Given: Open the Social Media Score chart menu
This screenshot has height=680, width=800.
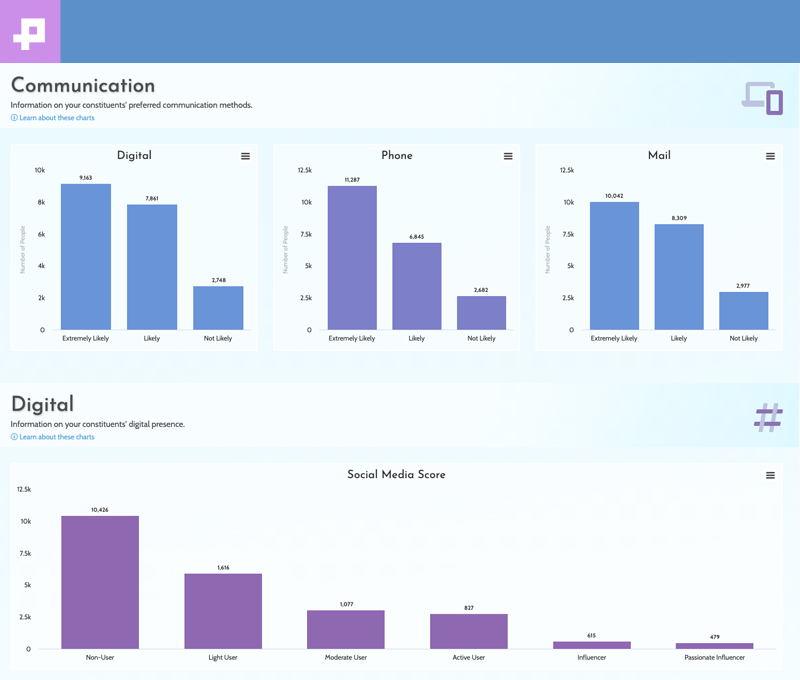Looking at the screenshot, I should pyautogui.click(x=770, y=475).
